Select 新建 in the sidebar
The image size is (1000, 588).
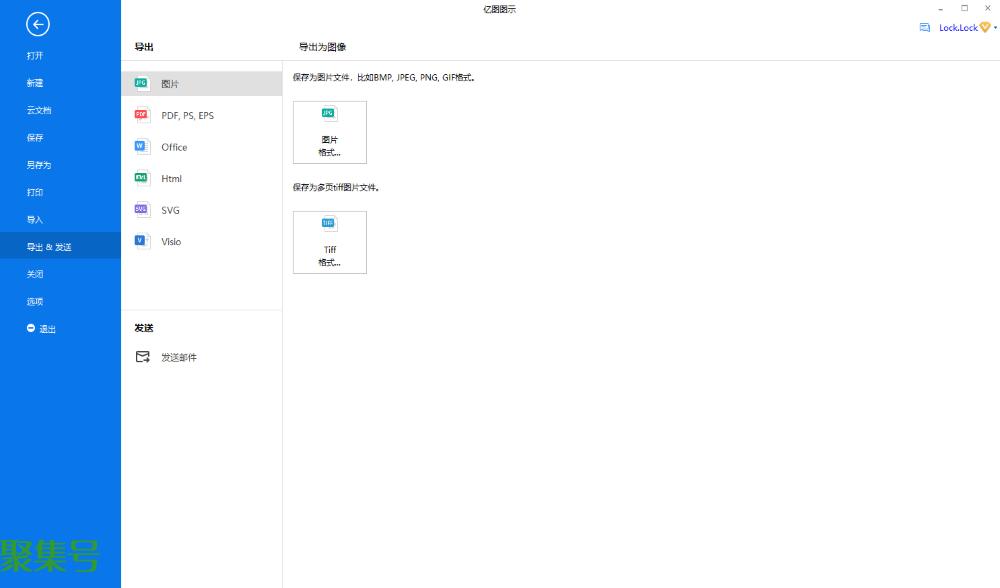pyautogui.click(x=35, y=83)
